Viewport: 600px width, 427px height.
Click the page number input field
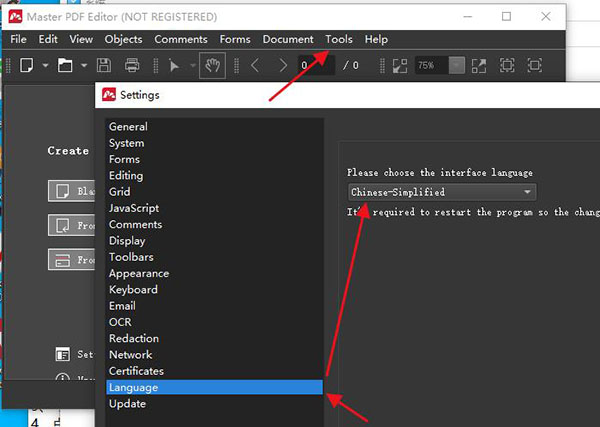[316, 65]
